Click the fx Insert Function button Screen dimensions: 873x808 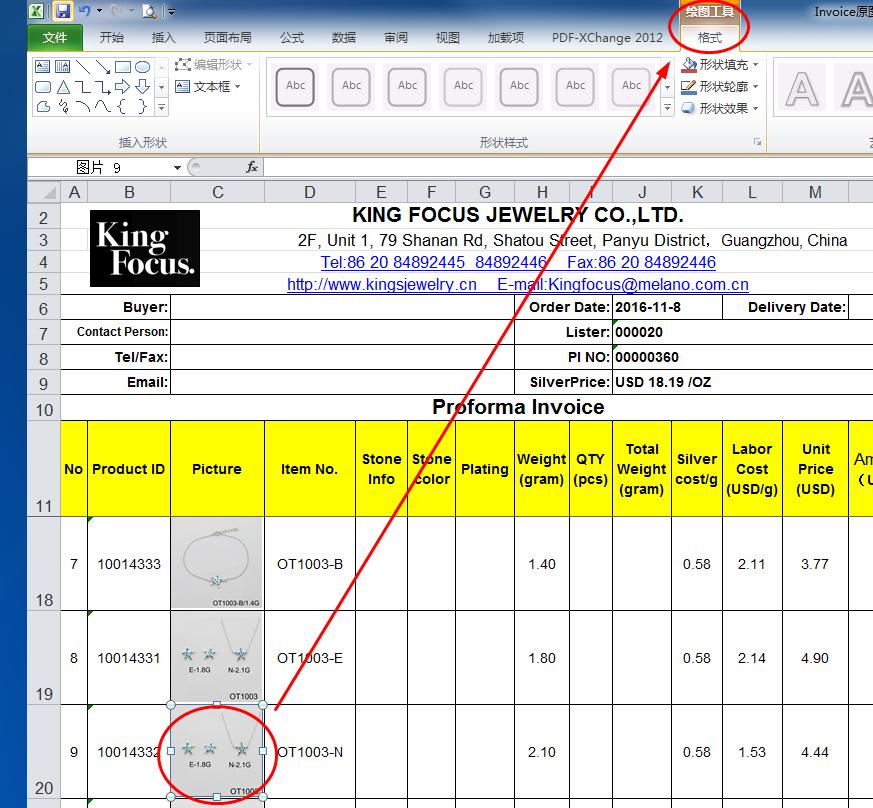[252, 167]
